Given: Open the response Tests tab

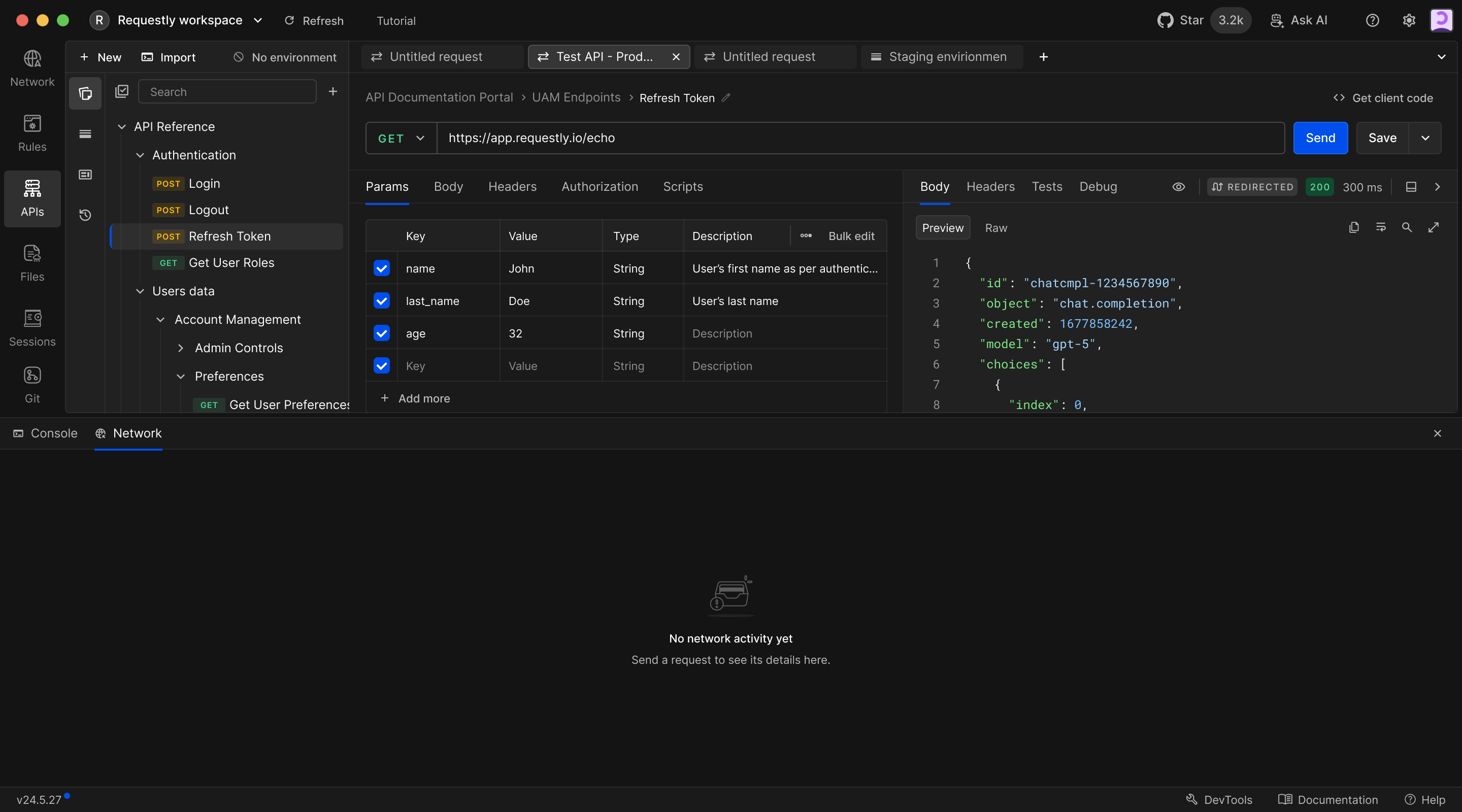Looking at the screenshot, I should coord(1047,187).
